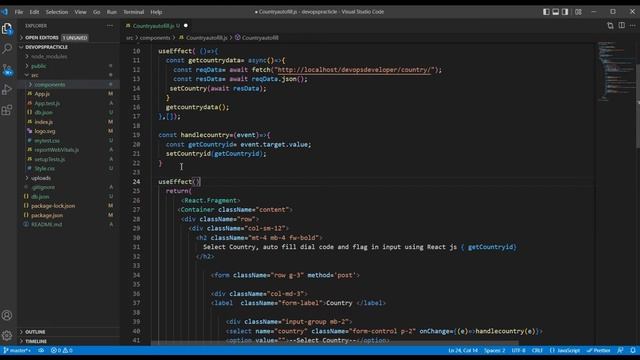
Task: Open the feedback icon in status bar
Action: (620, 351)
